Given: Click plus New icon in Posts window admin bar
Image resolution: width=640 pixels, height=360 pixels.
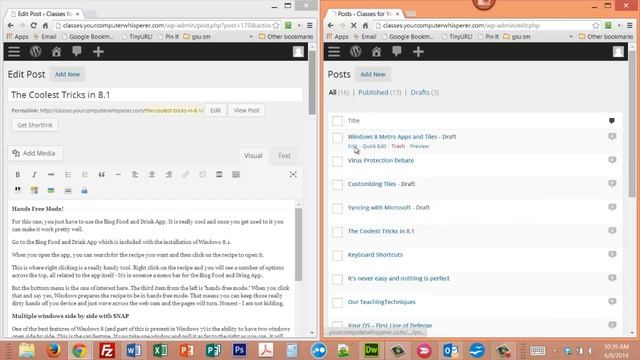Looking at the screenshot, I should pyautogui.click(x=418, y=51).
